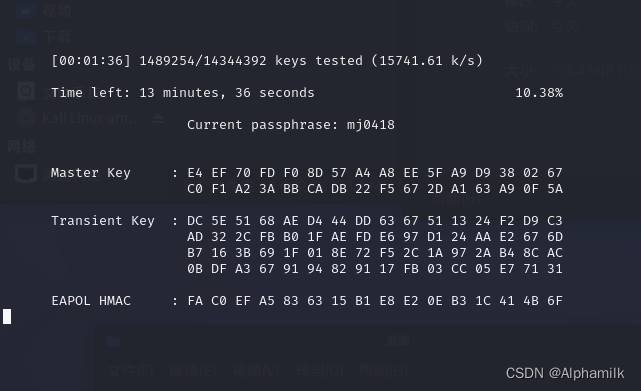Select the Kali Linux am... device entry
This screenshot has height=391, width=641.
click(92, 119)
